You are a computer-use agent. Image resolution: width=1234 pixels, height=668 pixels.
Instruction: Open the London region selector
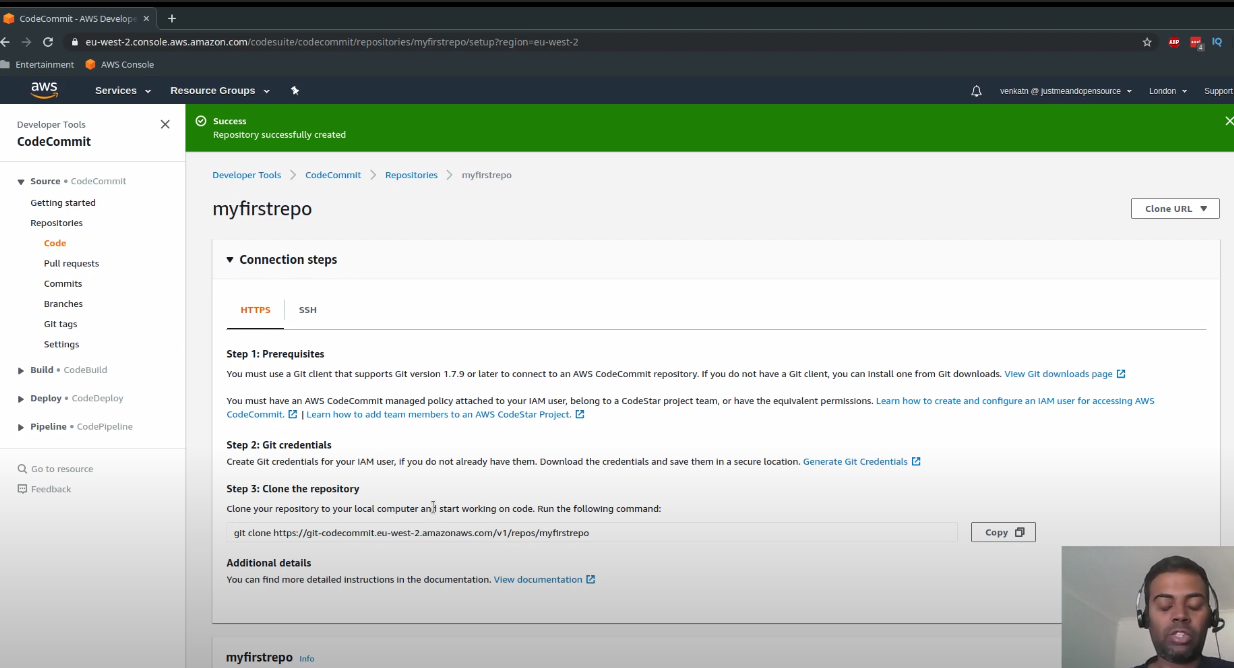1168,91
